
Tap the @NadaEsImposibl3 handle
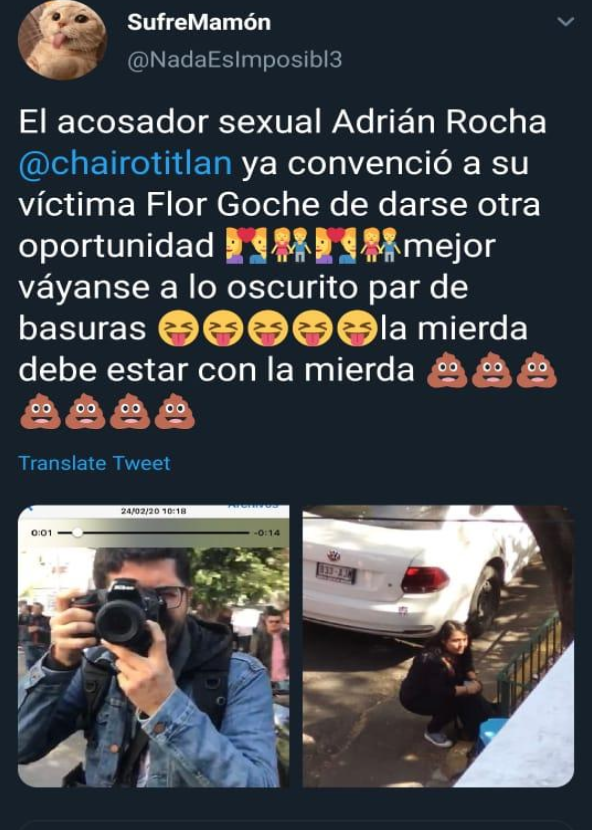[x=235, y=60]
